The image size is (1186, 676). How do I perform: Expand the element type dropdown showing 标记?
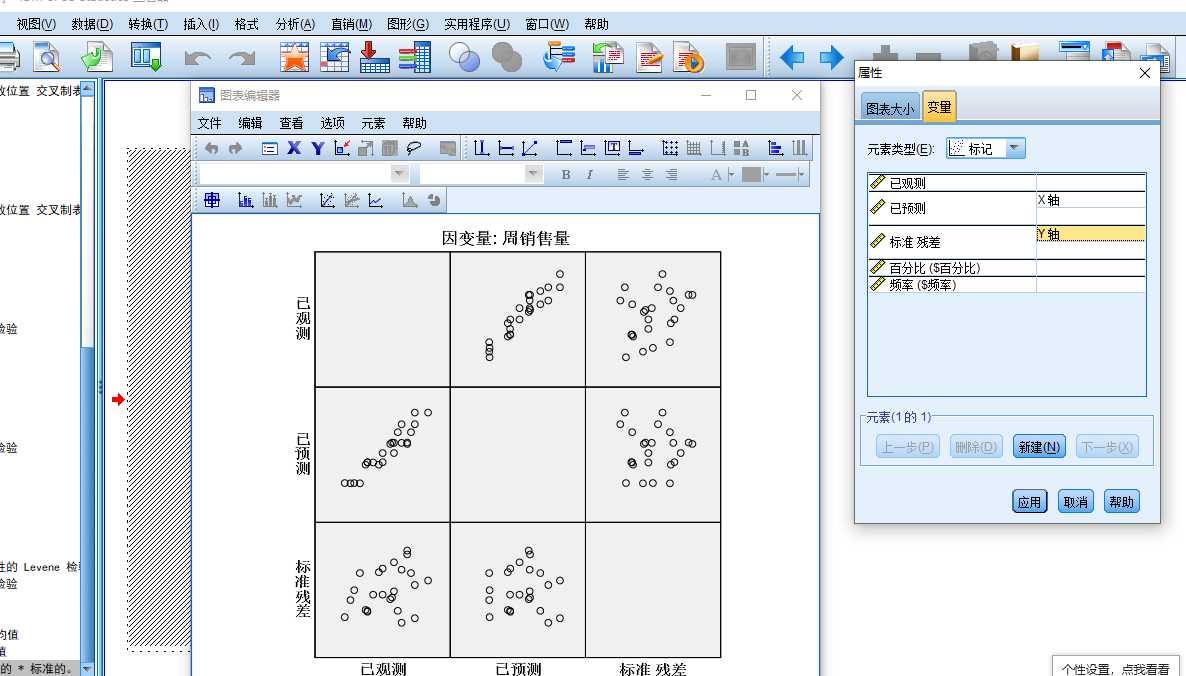(x=1015, y=148)
